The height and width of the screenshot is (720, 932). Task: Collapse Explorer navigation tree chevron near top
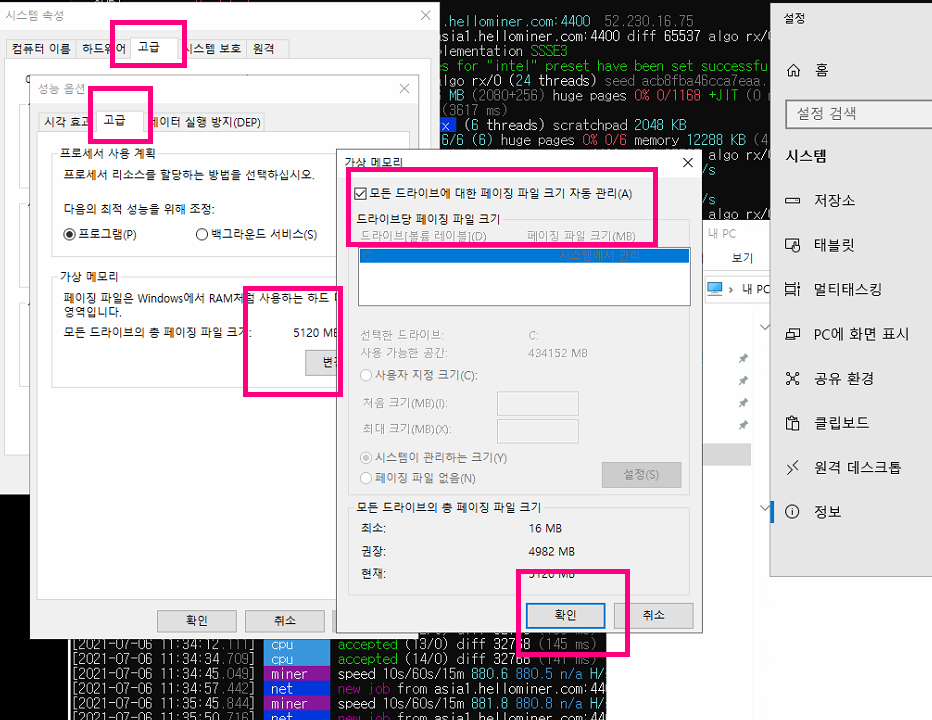[765, 327]
